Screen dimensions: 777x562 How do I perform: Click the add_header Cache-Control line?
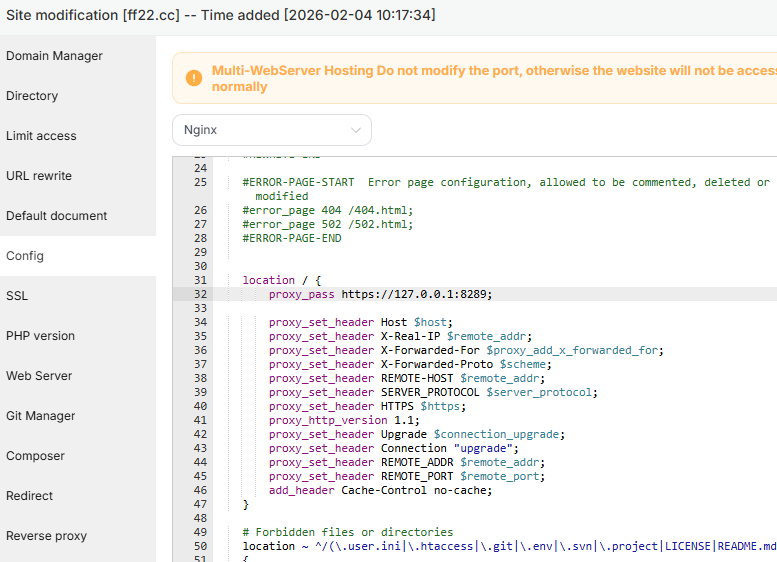click(380, 491)
